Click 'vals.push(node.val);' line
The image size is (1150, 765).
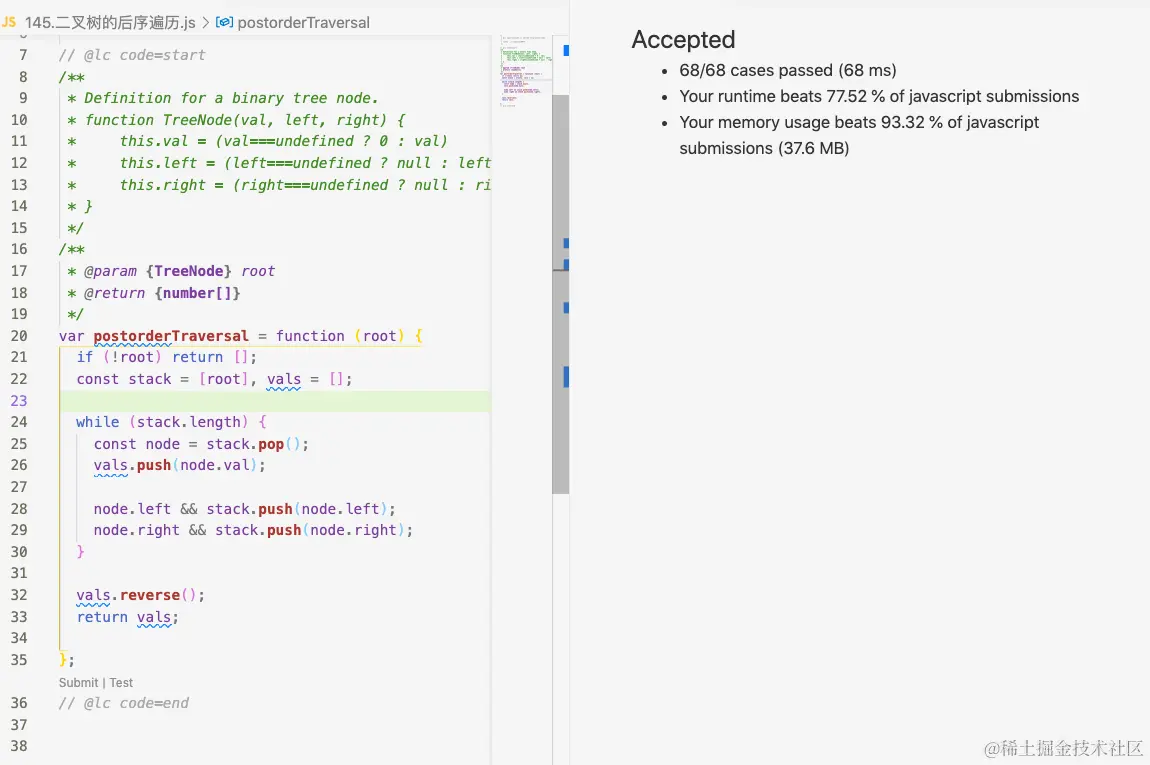click(x=179, y=465)
